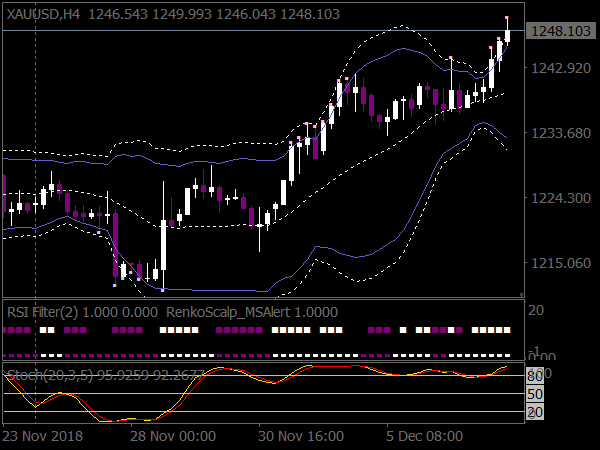Click the stochastic 80 level label

pos(535,376)
